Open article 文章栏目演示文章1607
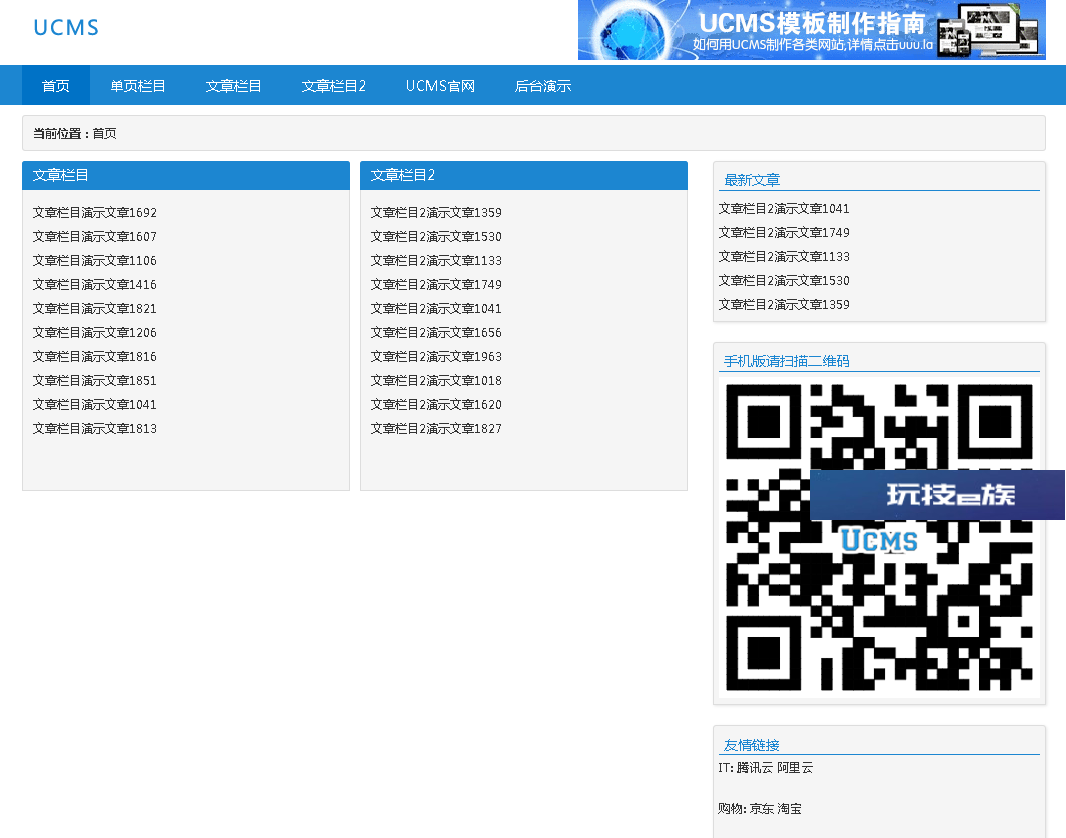Viewport: 1066px width, 838px height. click(94, 237)
